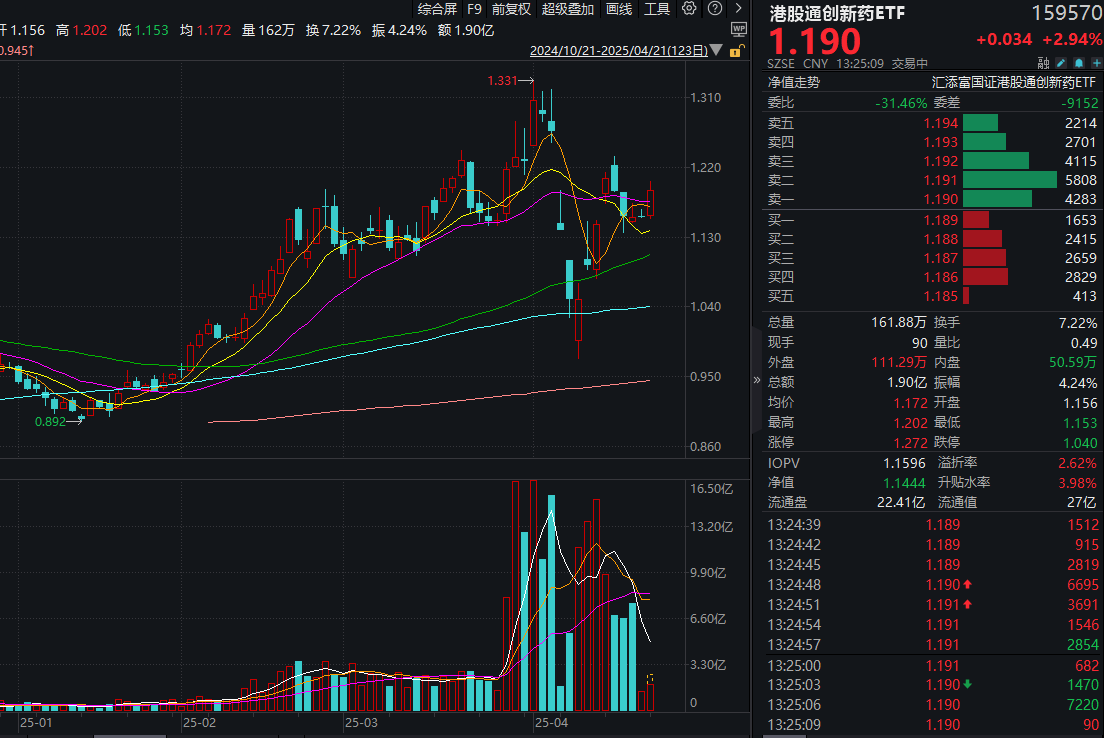Click the 卖二 green order volume bar
Image resolution: width=1104 pixels, height=738 pixels.
click(x=1009, y=180)
